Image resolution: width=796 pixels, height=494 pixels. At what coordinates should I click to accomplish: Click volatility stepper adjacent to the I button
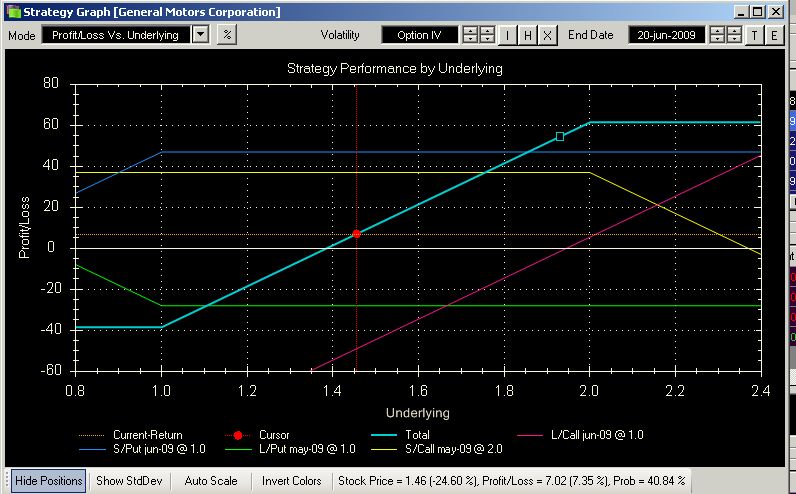487,35
